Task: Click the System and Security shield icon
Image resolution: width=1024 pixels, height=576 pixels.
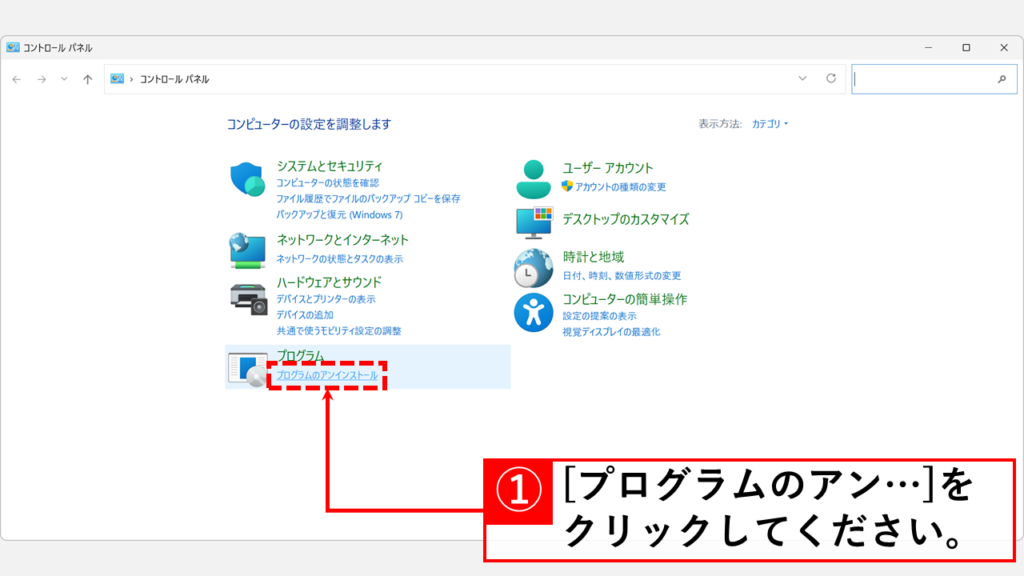Action: point(247,179)
